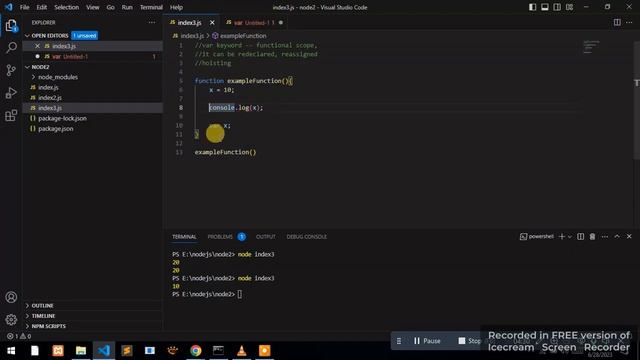Open the Terminal menu
This screenshot has width=640, height=360.
tap(151, 7)
